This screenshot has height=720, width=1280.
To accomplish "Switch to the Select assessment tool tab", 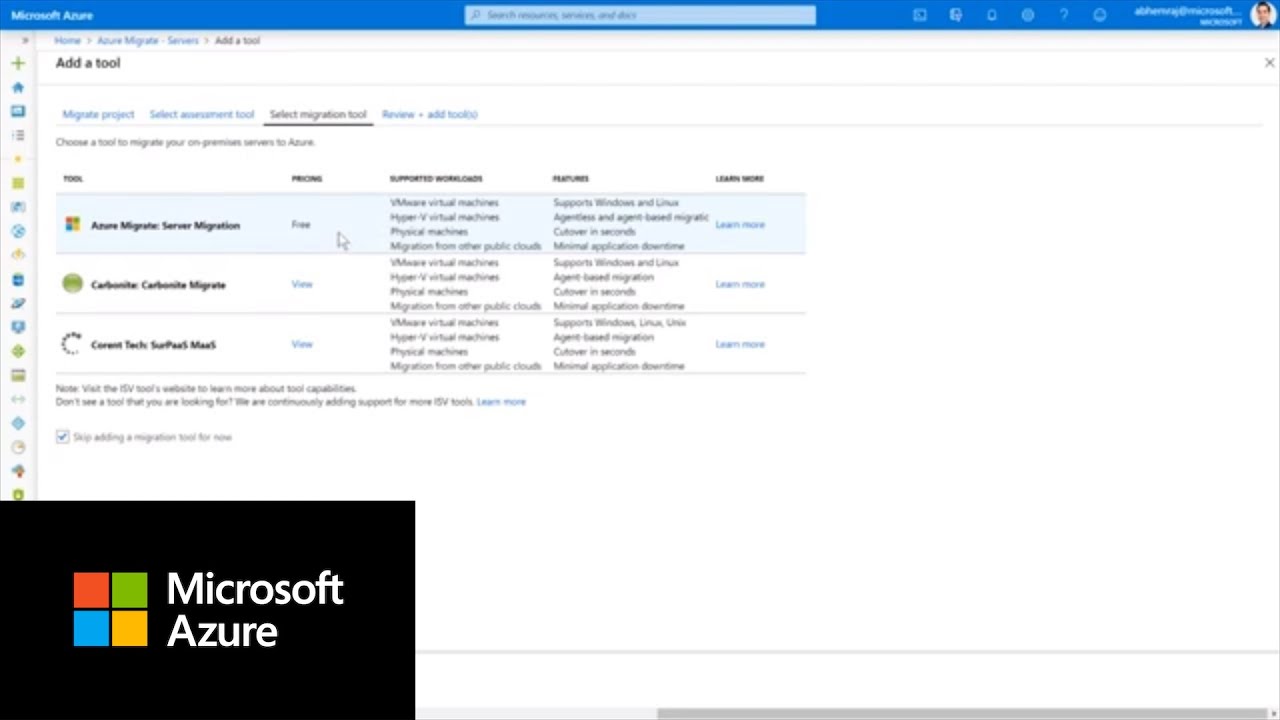I will (x=202, y=114).
